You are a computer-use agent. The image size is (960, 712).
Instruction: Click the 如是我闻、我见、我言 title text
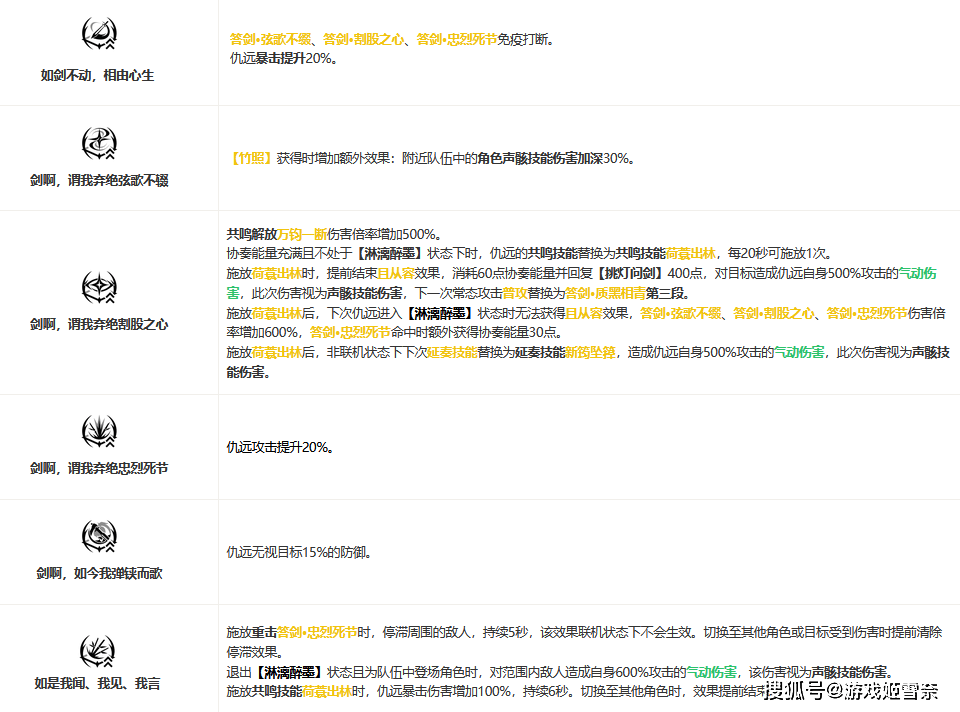[97, 684]
